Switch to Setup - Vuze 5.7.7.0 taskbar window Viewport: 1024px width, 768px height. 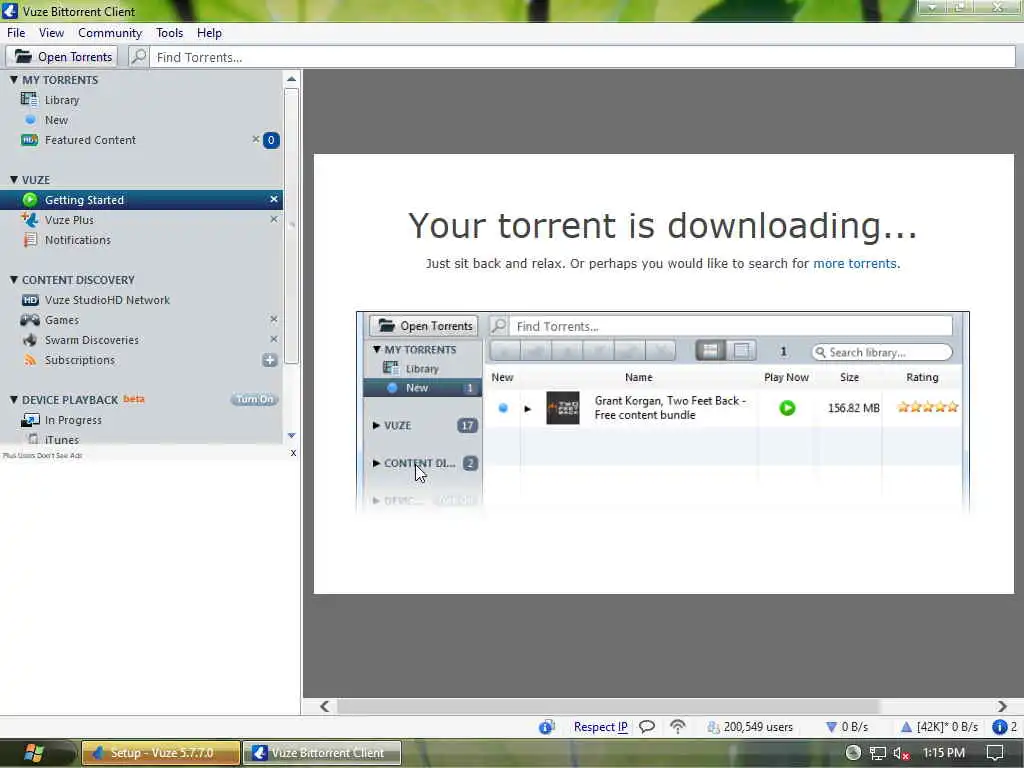[161, 752]
